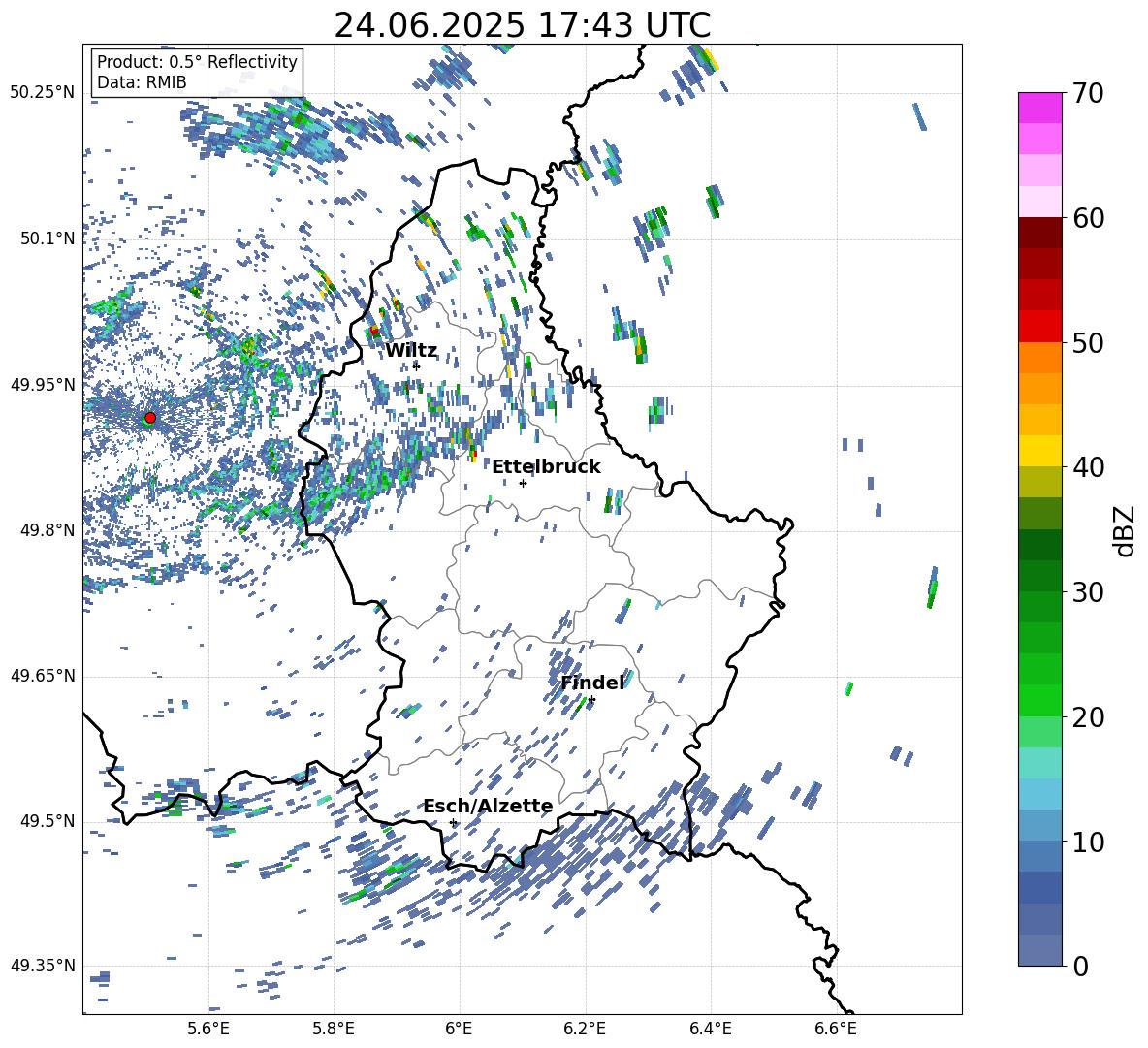Click the 'Data: RMIB' text

142,82
